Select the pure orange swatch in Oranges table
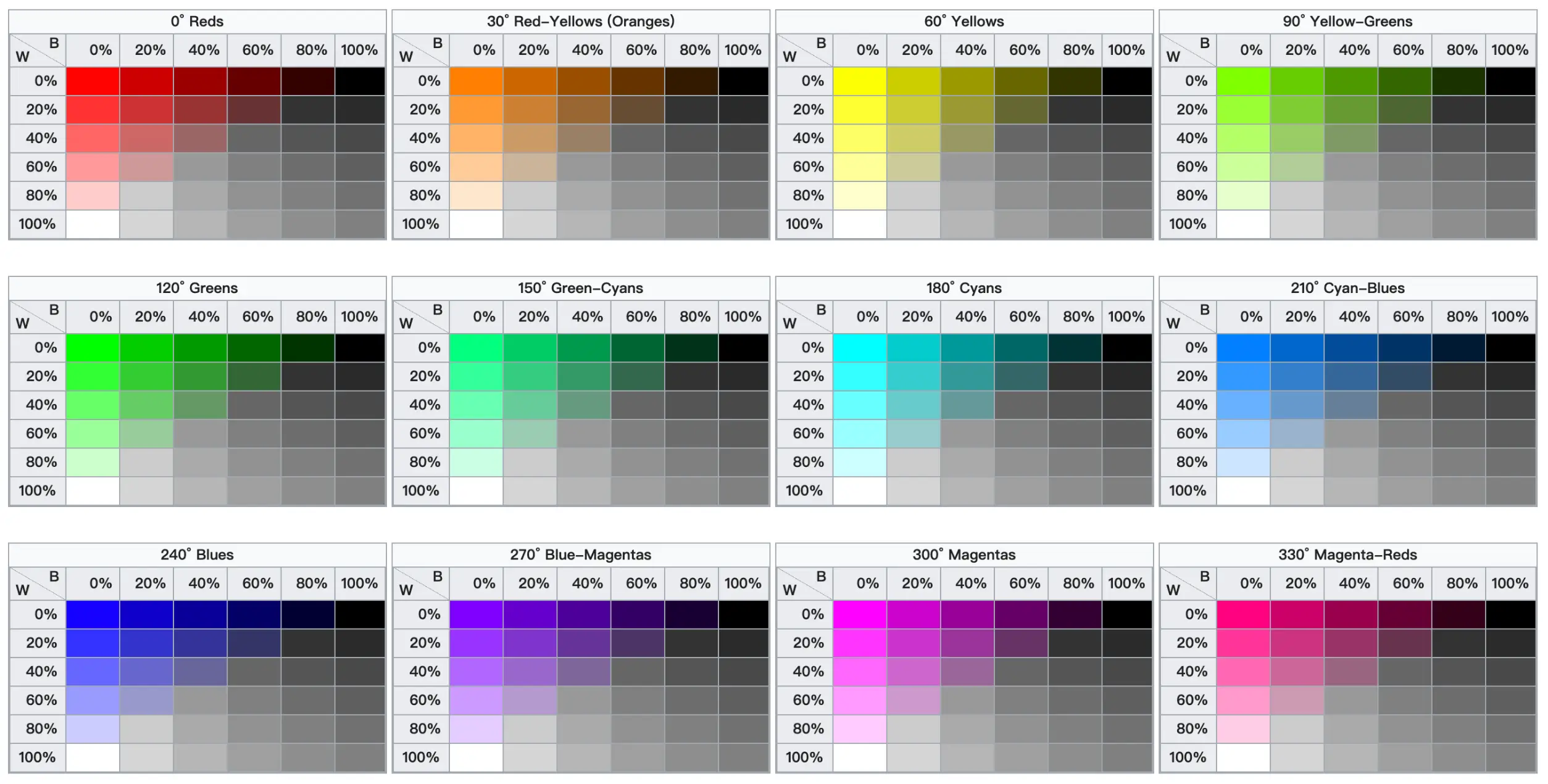Image resolution: width=1548 pixels, height=784 pixels. (x=476, y=81)
